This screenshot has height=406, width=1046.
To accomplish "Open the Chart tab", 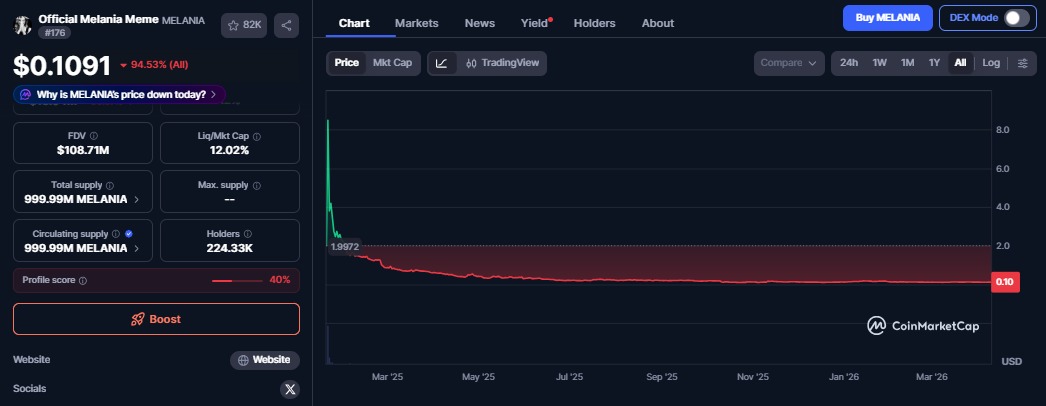I will (x=354, y=23).
